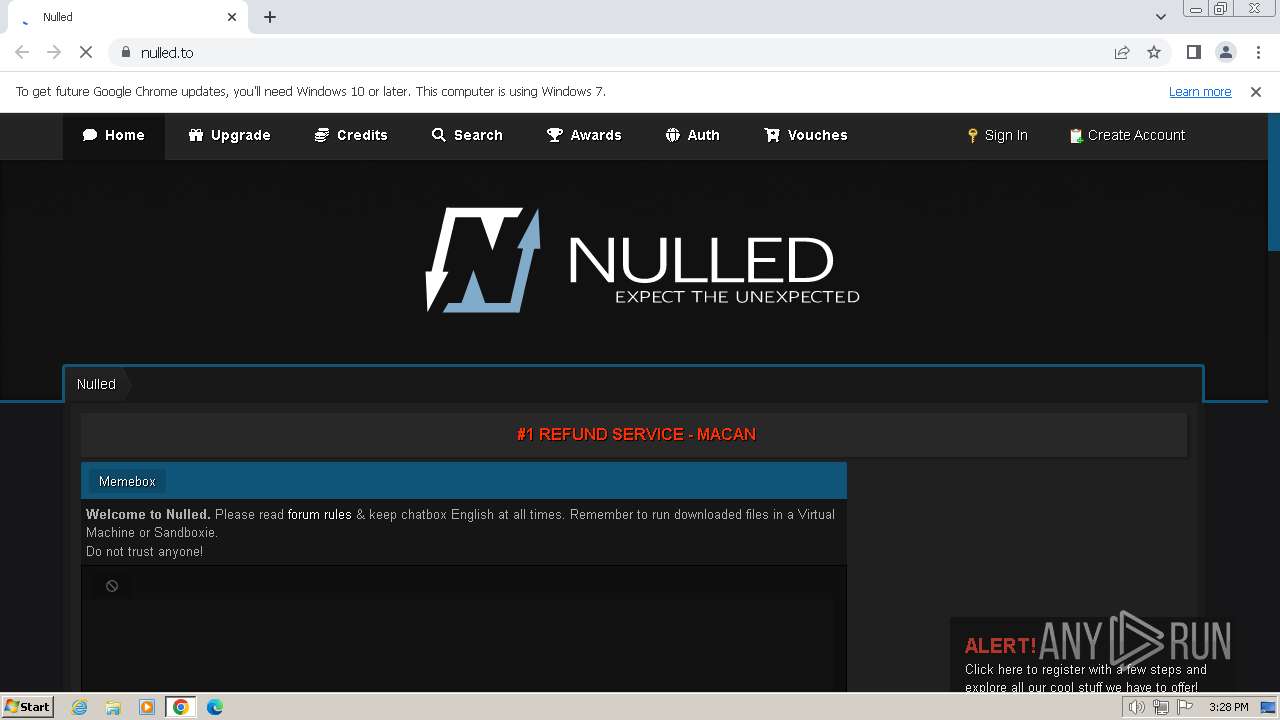Share this page icon
1280x720 pixels.
[x=1122, y=52]
